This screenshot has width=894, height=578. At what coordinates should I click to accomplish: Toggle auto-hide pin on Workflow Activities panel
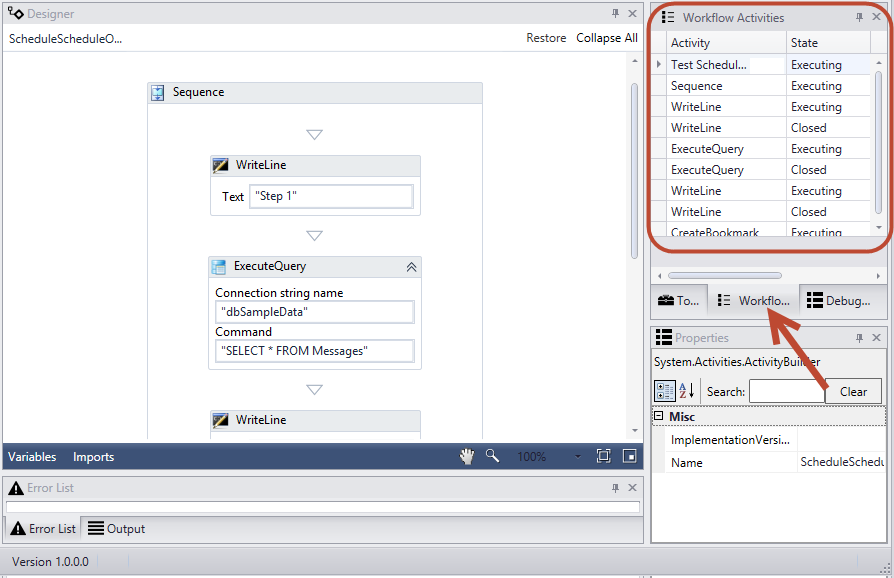[861, 17]
